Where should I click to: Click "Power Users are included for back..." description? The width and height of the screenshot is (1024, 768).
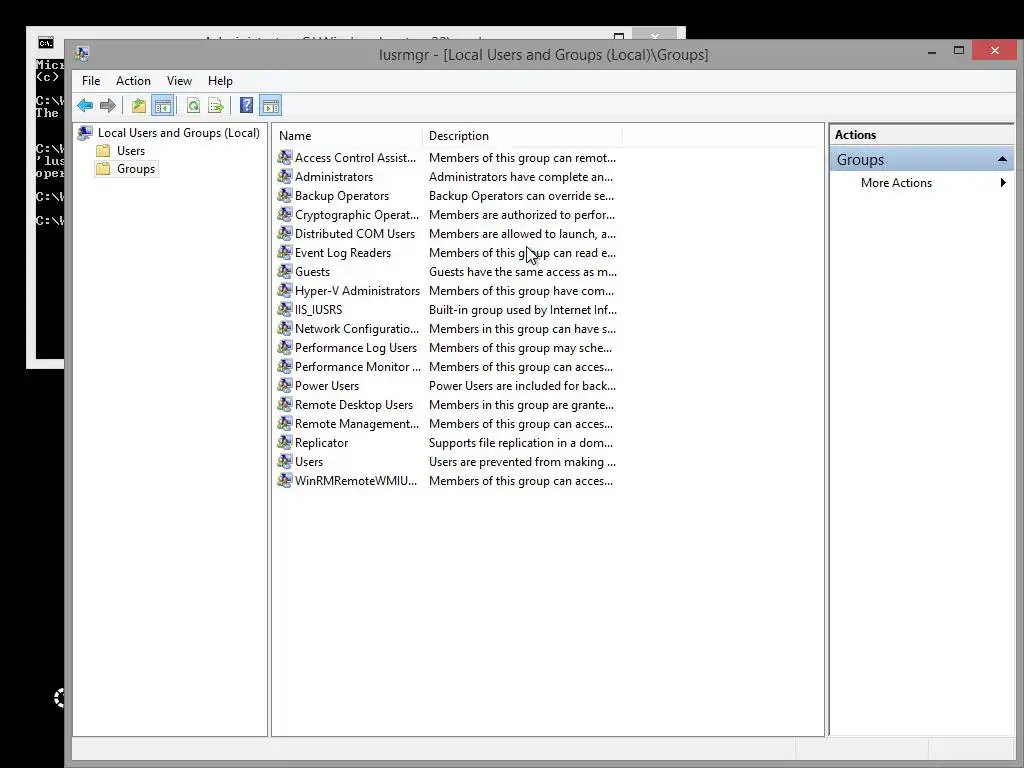click(522, 386)
